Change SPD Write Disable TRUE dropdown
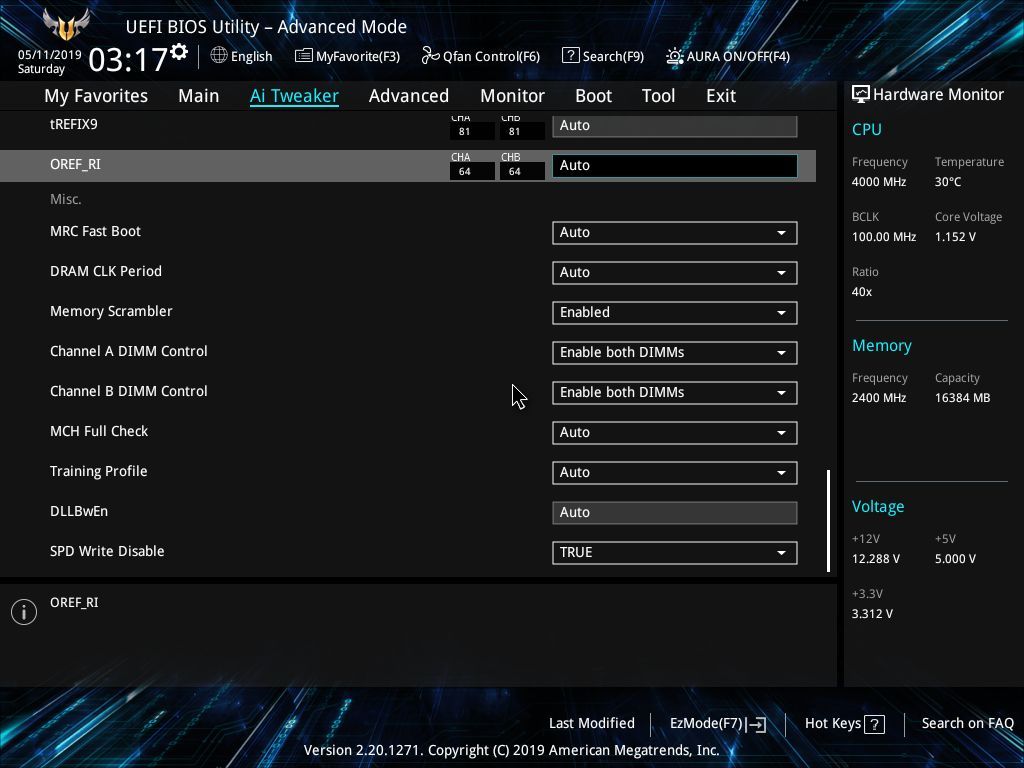 [x=675, y=552]
